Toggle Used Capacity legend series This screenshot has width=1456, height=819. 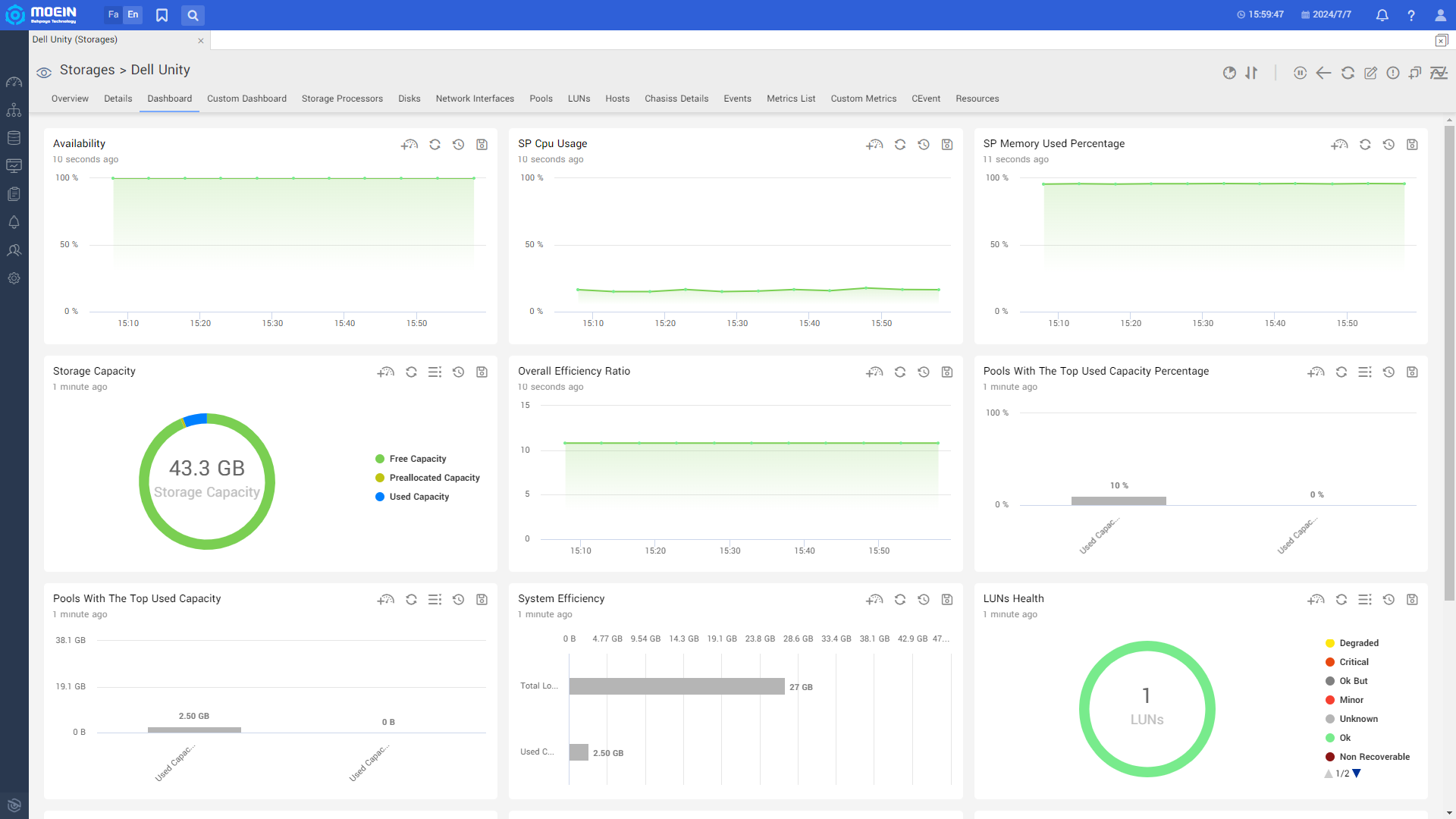(x=412, y=497)
